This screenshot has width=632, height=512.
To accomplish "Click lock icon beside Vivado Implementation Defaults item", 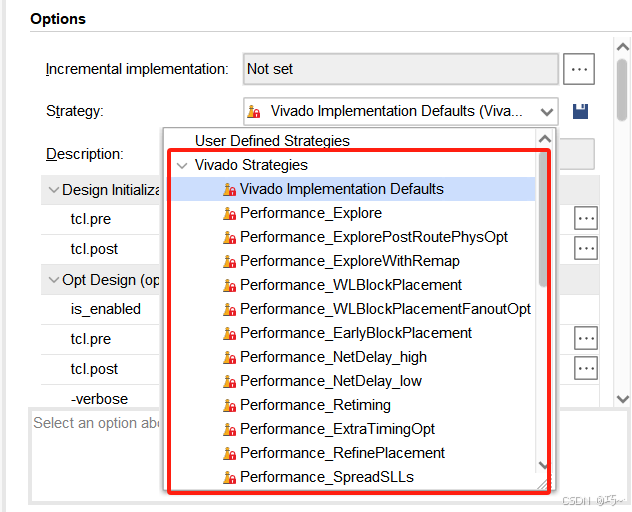I will click(229, 189).
